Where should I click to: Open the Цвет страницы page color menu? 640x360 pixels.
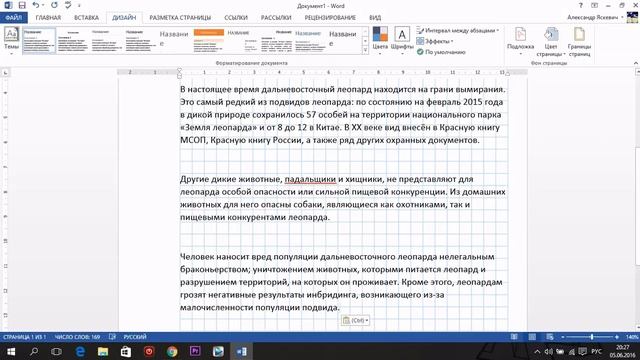(551, 41)
